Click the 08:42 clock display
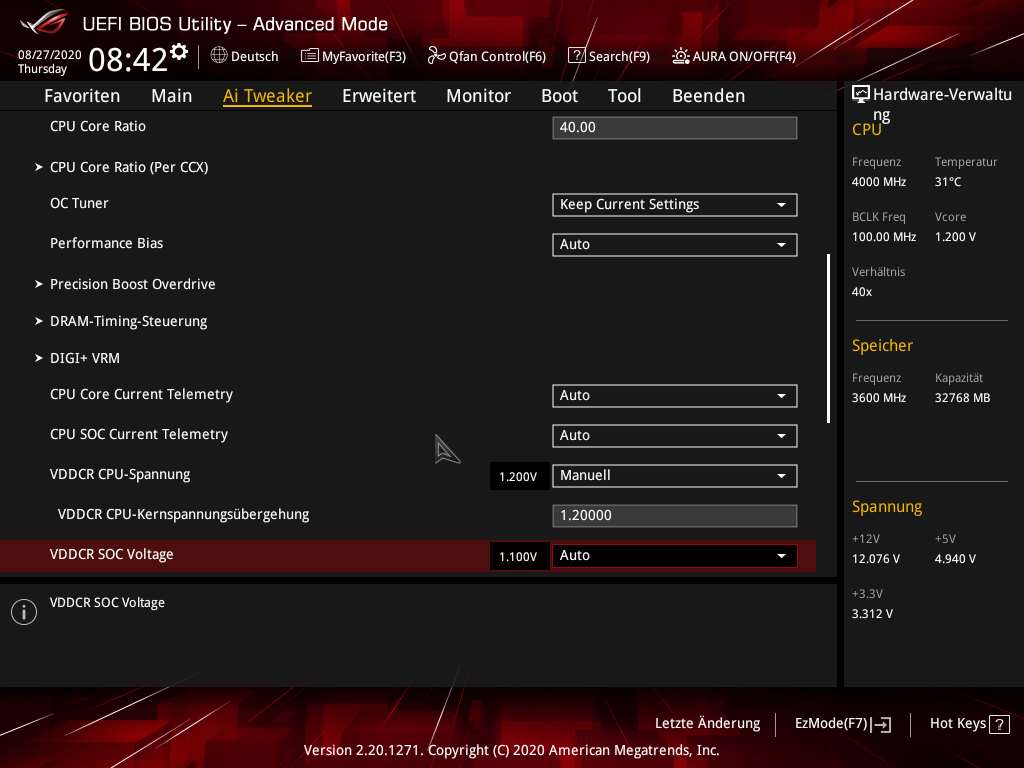Image resolution: width=1024 pixels, height=768 pixels. point(128,60)
